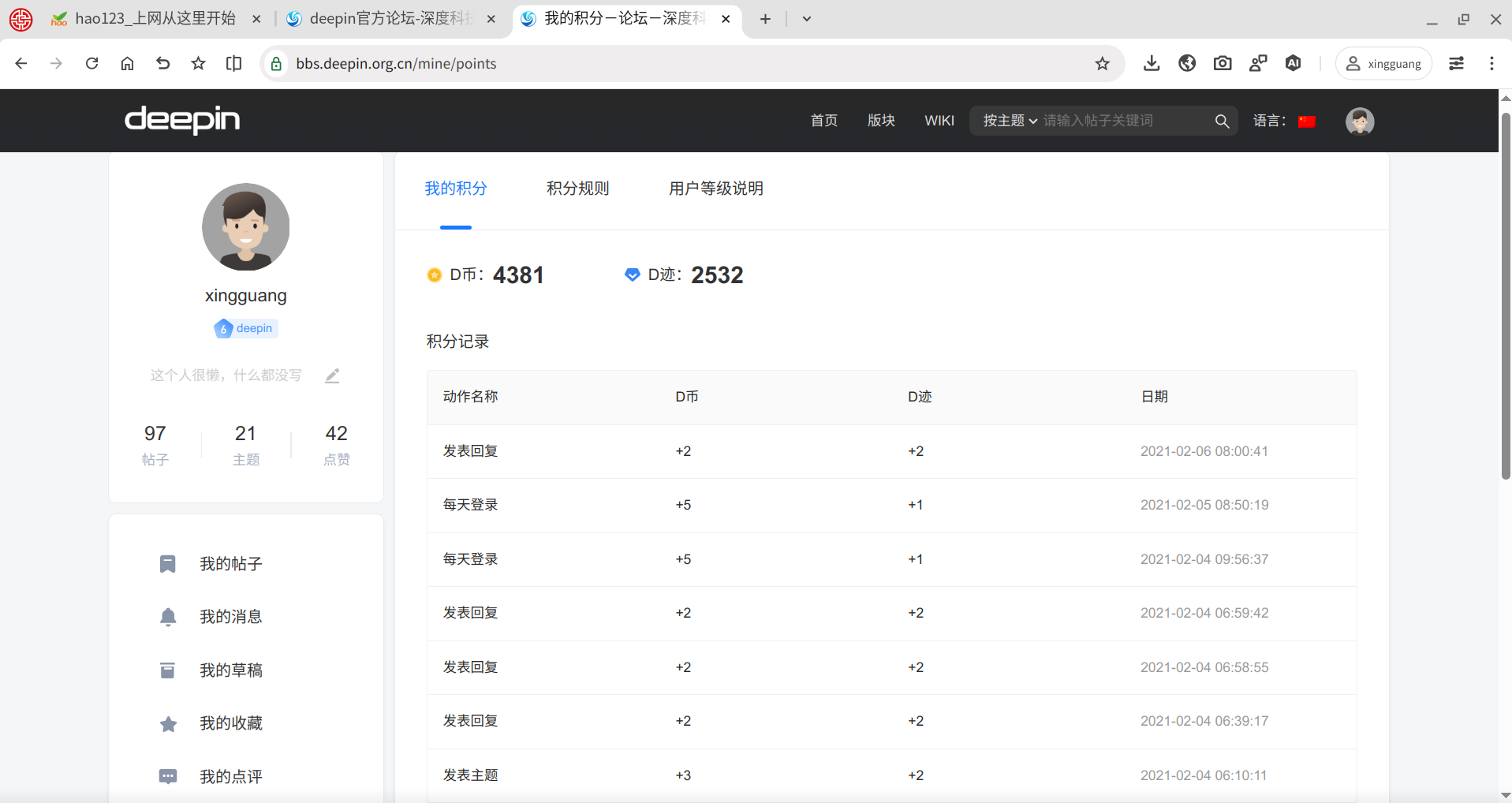Click the red China flag language icon
Viewport: 1512px width, 803px height.
point(1307,121)
